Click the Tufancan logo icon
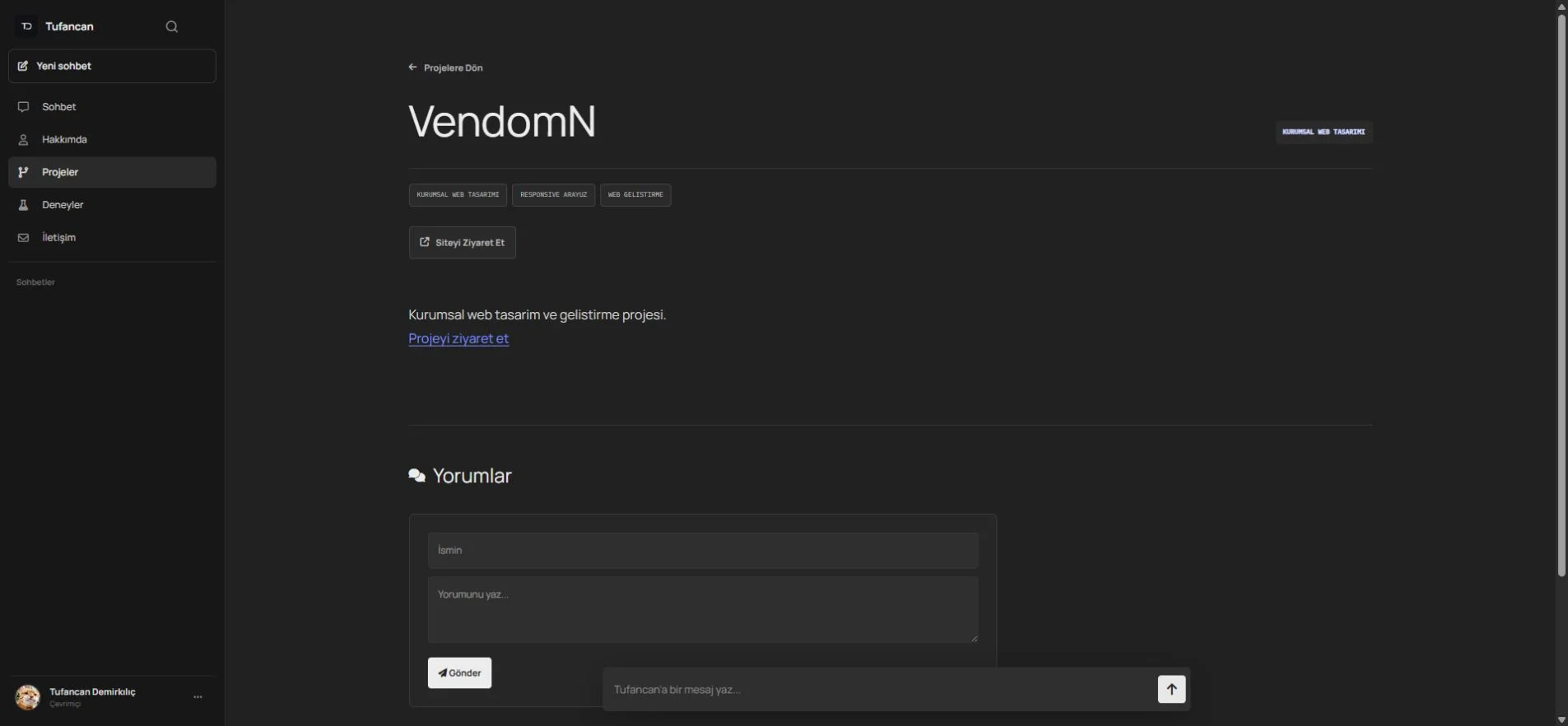The width and height of the screenshot is (1568, 726). coord(26,26)
